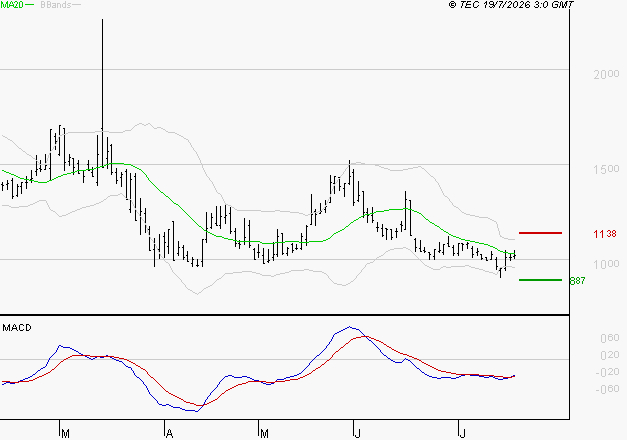The height and width of the screenshot is (440, 627).
Task: Click the top of the tallest price spike
Action: (x=102, y=20)
